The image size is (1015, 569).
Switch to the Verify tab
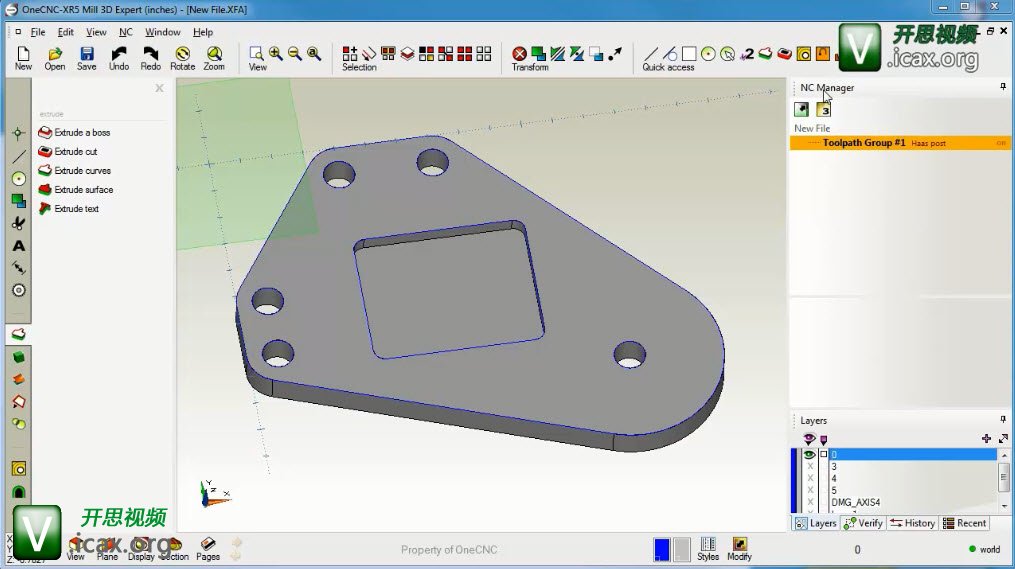[864, 523]
